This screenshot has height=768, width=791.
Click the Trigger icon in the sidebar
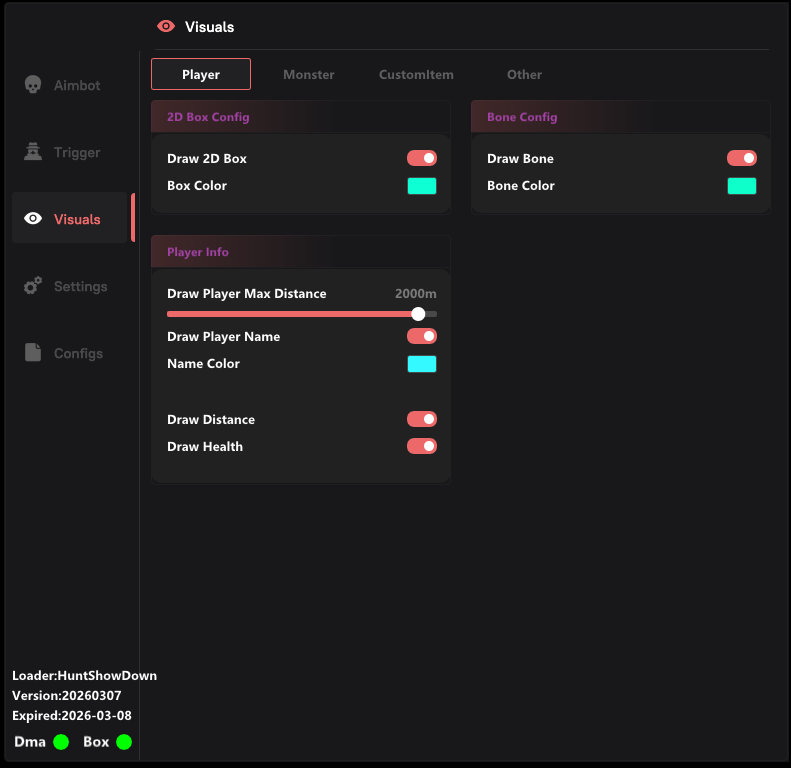pos(33,152)
